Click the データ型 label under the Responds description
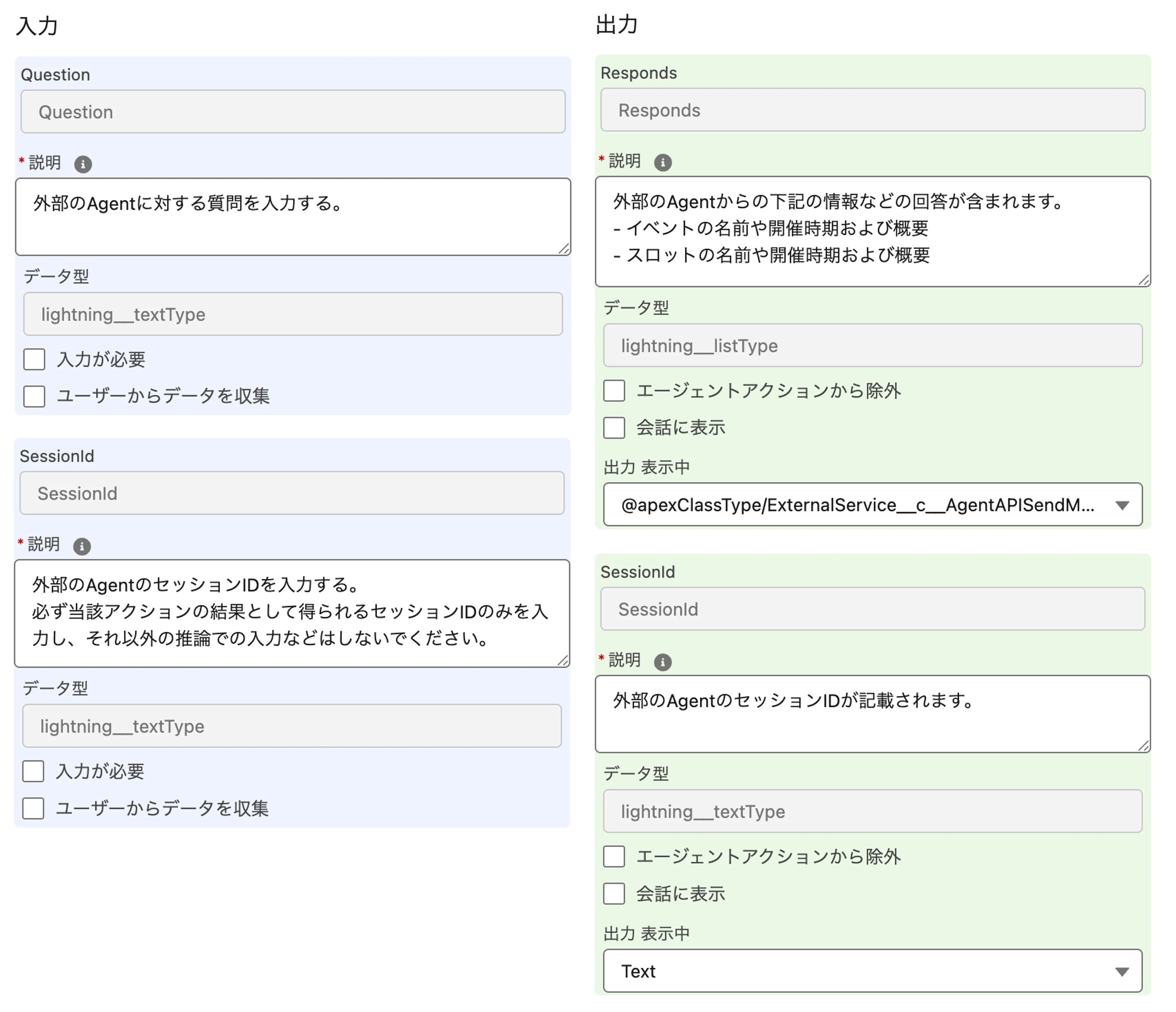The height and width of the screenshot is (1012, 1176). tap(636, 308)
